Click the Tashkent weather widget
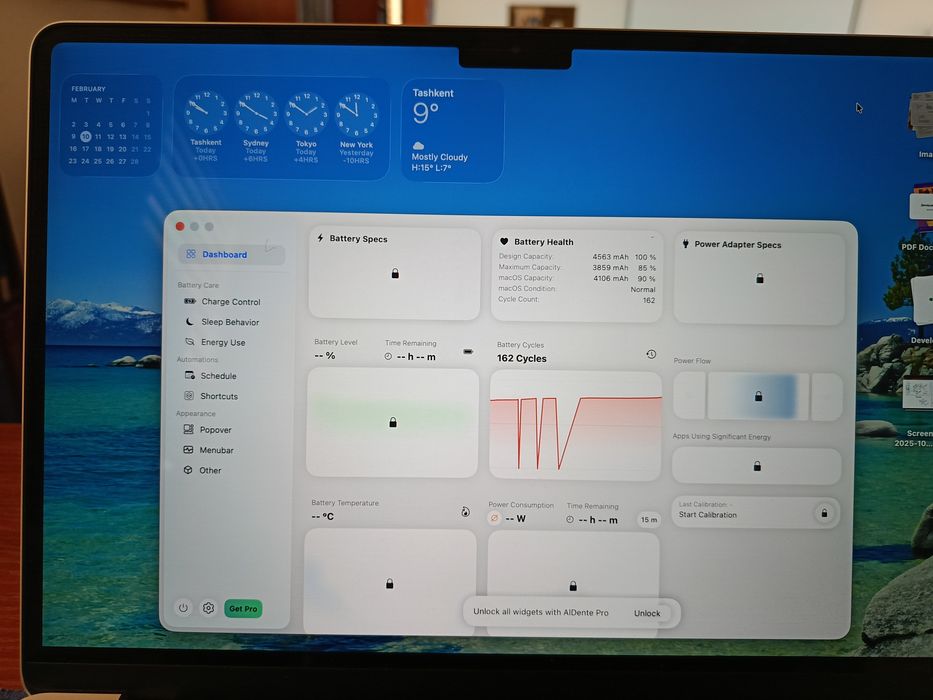 pos(452,130)
